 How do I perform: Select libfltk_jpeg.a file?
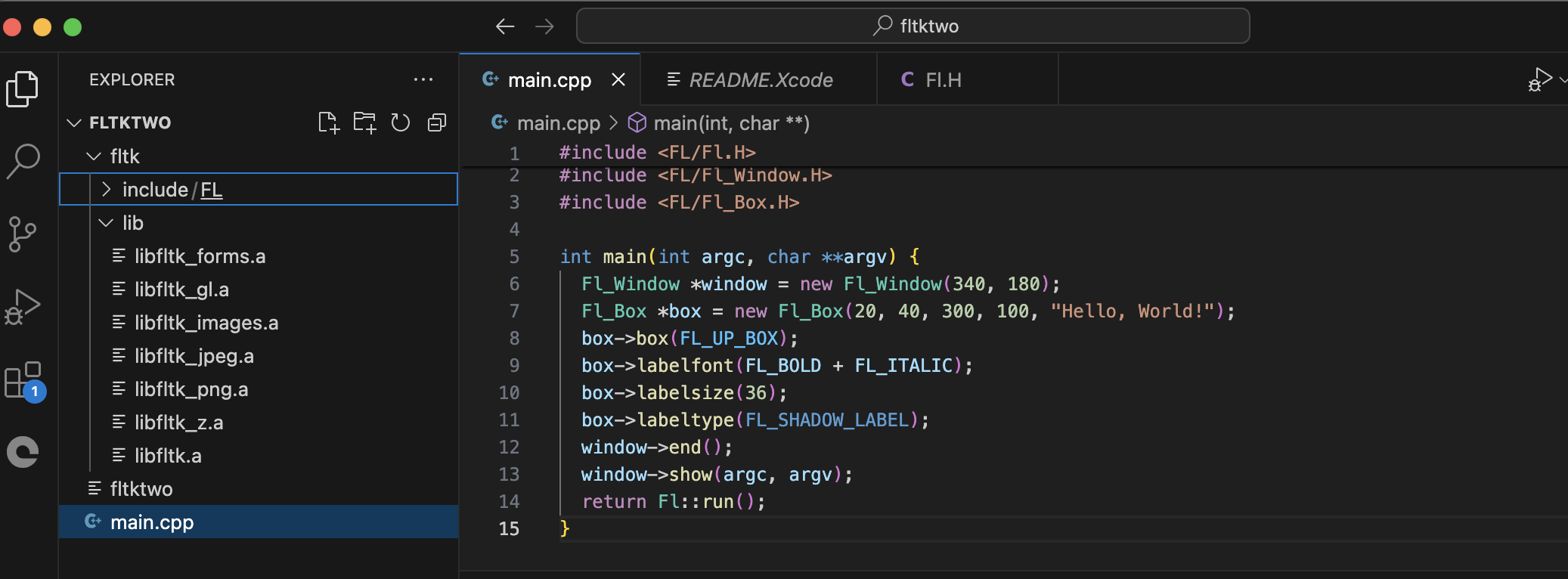259,356
